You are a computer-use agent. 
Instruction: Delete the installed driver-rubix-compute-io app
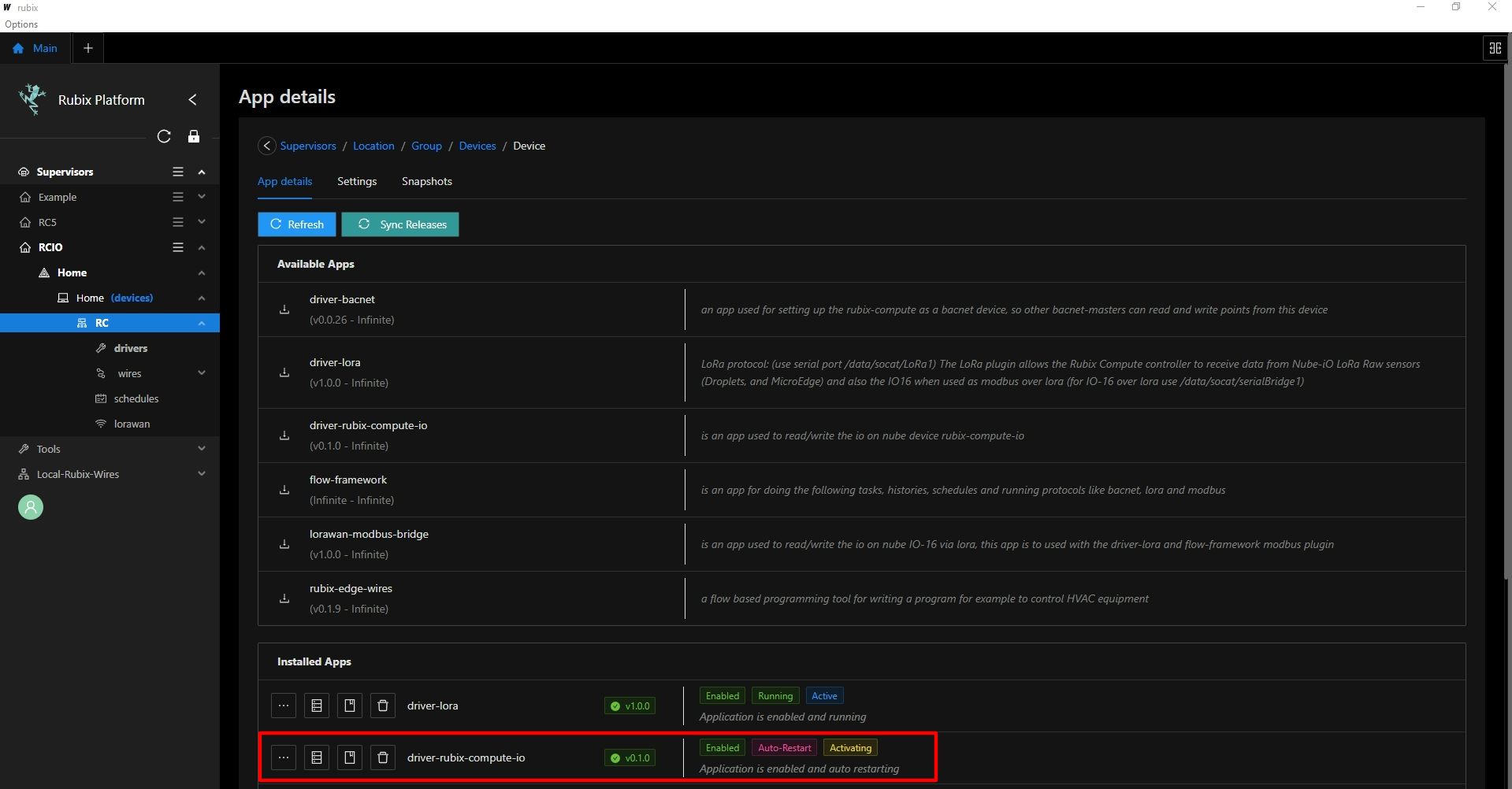click(383, 758)
